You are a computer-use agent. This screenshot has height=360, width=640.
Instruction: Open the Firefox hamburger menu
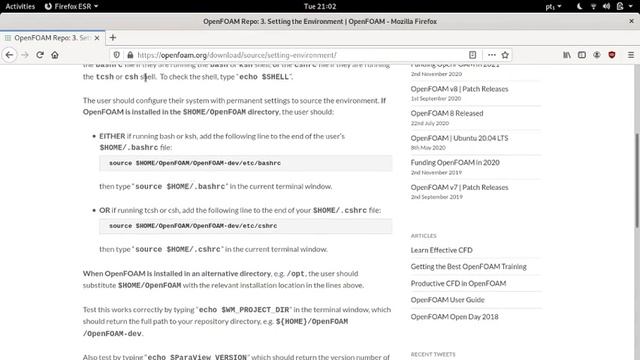[631, 55]
